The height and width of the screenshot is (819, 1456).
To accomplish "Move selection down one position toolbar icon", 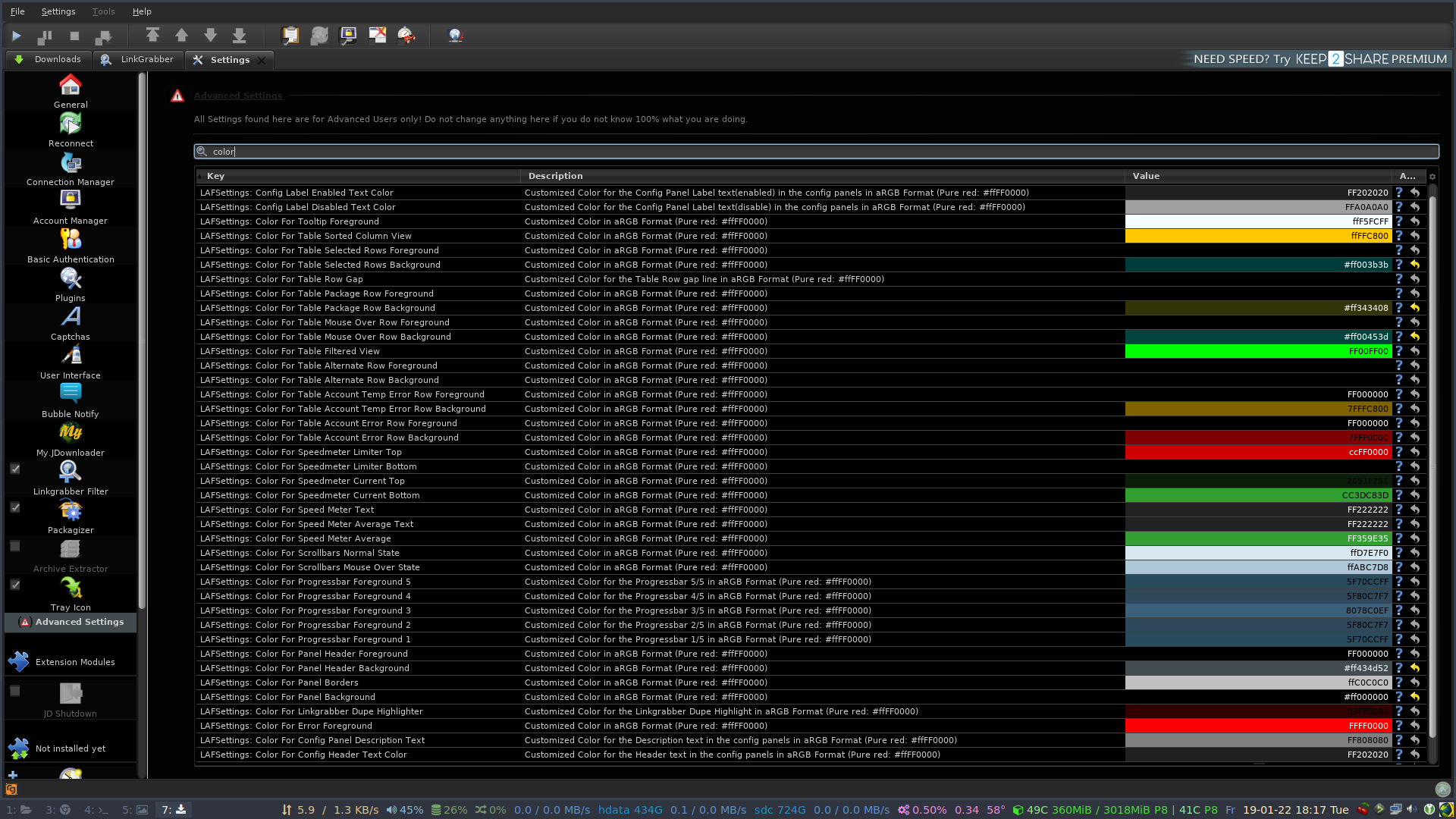I will (210, 35).
